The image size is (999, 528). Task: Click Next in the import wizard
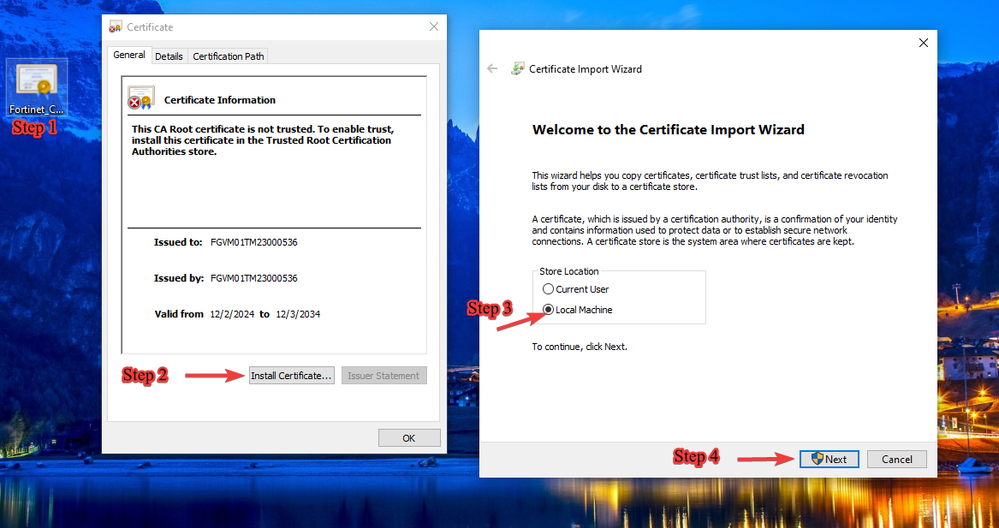829,459
